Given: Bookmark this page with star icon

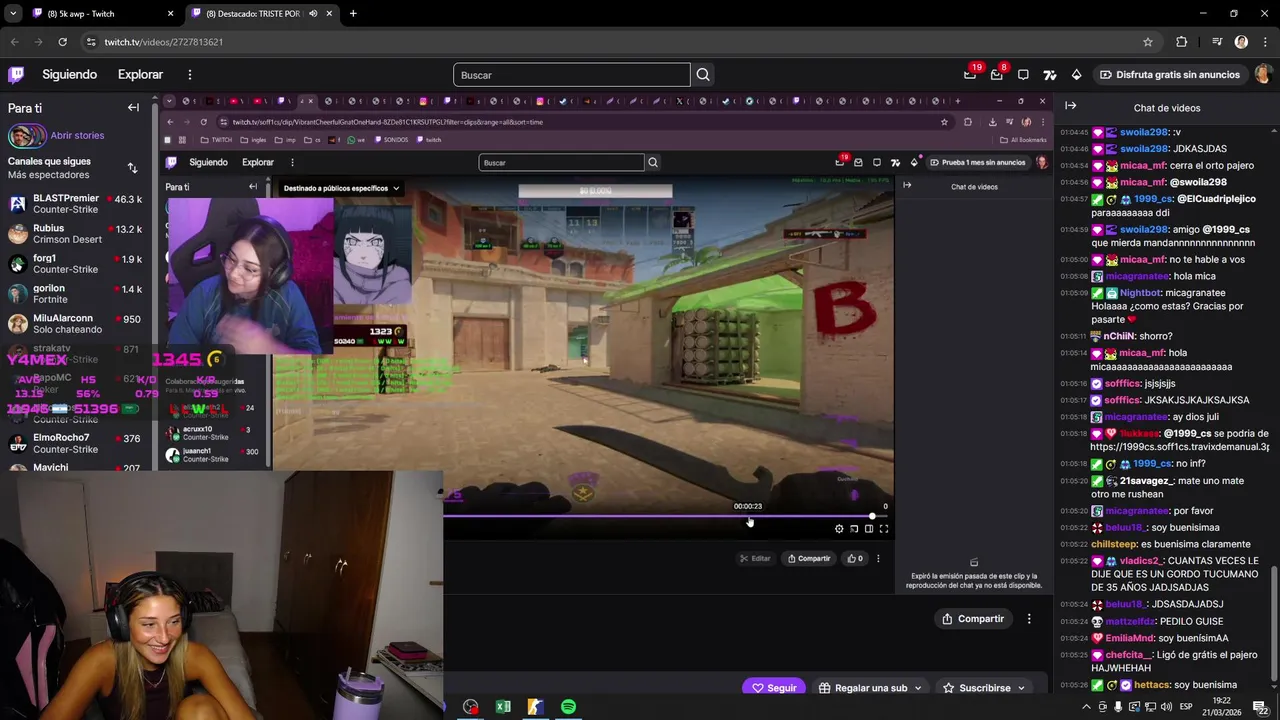Looking at the screenshot, I should coord(1148,42).
